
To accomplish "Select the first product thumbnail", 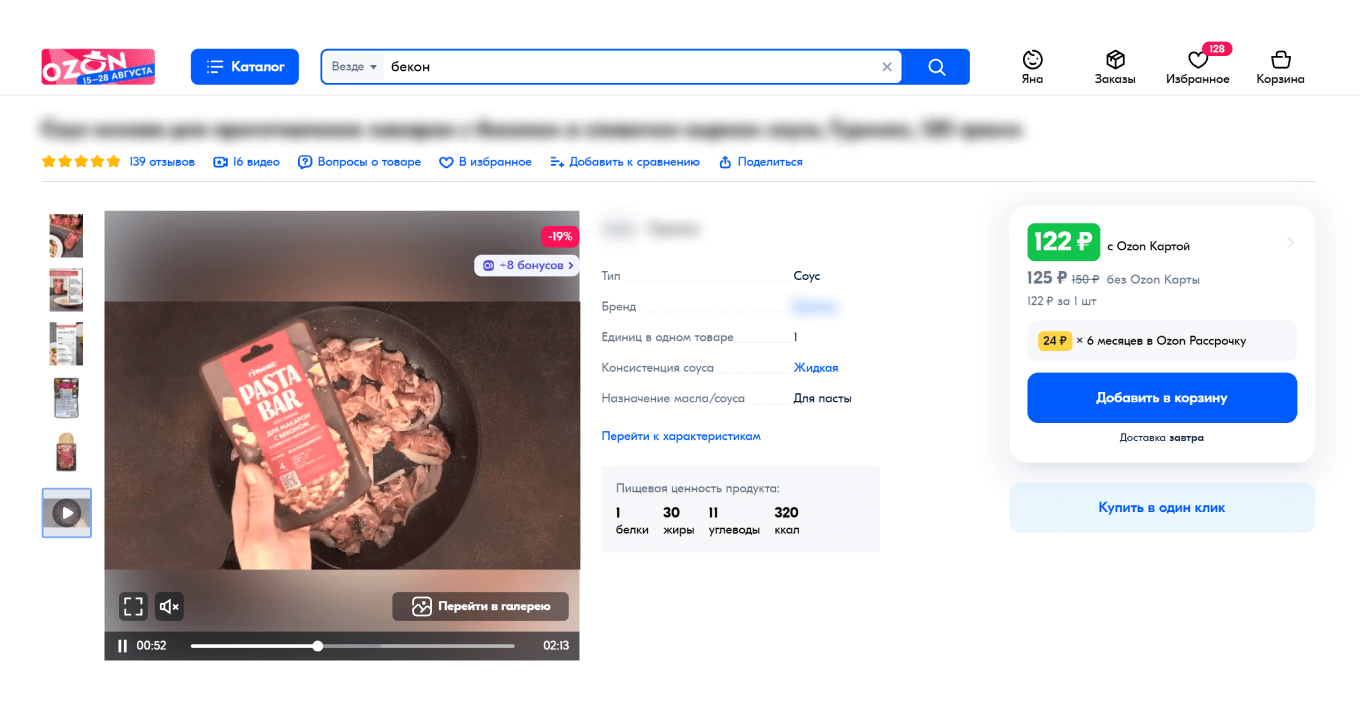I will [66, 235].
